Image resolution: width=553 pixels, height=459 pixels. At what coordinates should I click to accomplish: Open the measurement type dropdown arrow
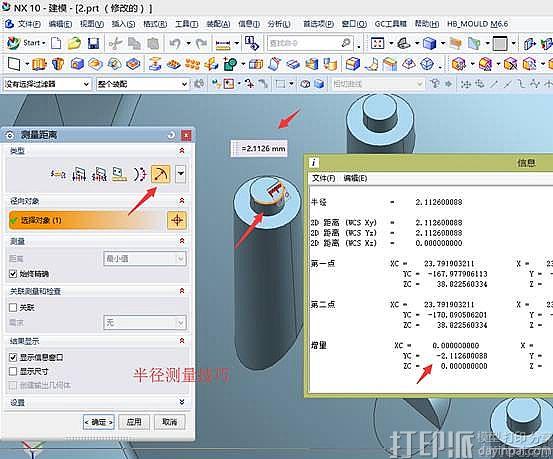click(181, 174)
